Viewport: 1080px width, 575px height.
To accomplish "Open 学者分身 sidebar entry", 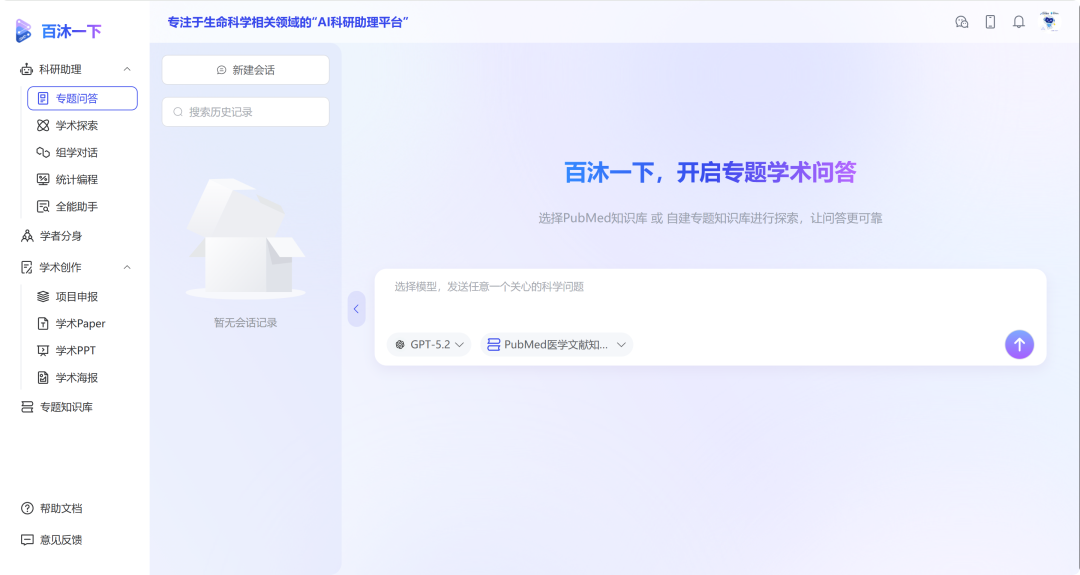I will point(61,236).
